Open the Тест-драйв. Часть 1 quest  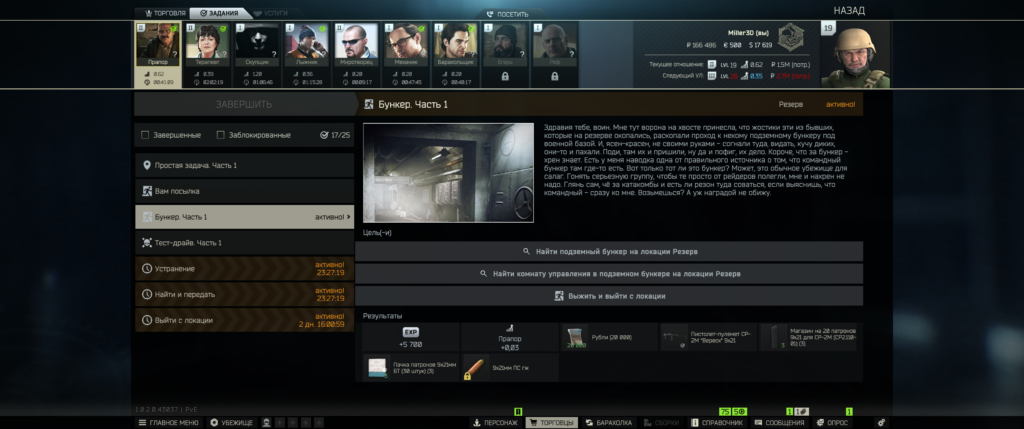pos(244,242)
